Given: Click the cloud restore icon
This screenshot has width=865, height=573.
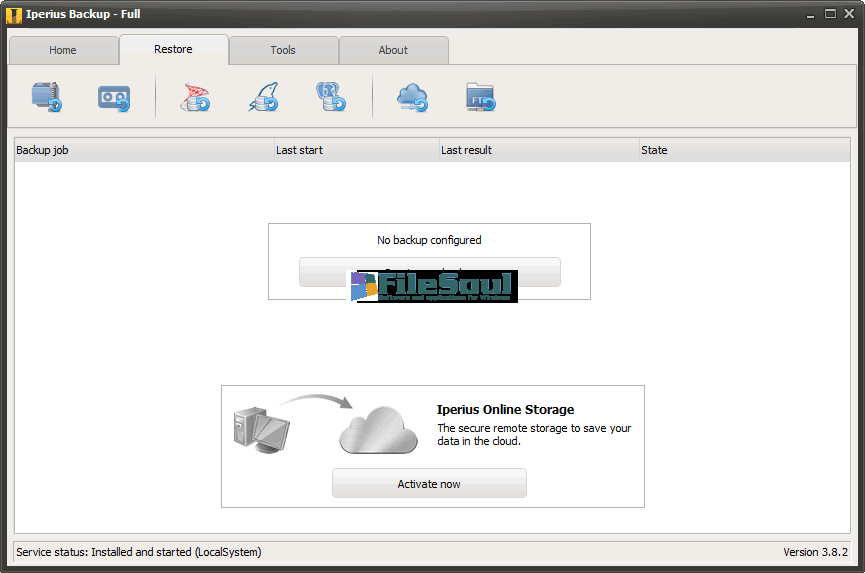Looking at the screenshot, I should 412,97.
